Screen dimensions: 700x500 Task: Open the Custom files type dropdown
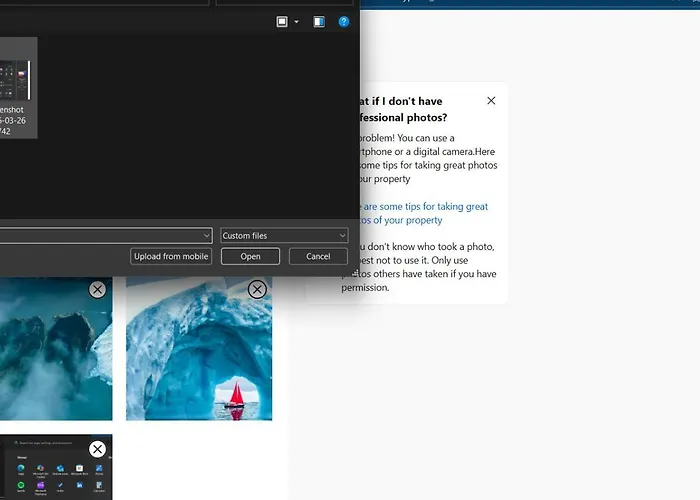(x=283, y=236)
